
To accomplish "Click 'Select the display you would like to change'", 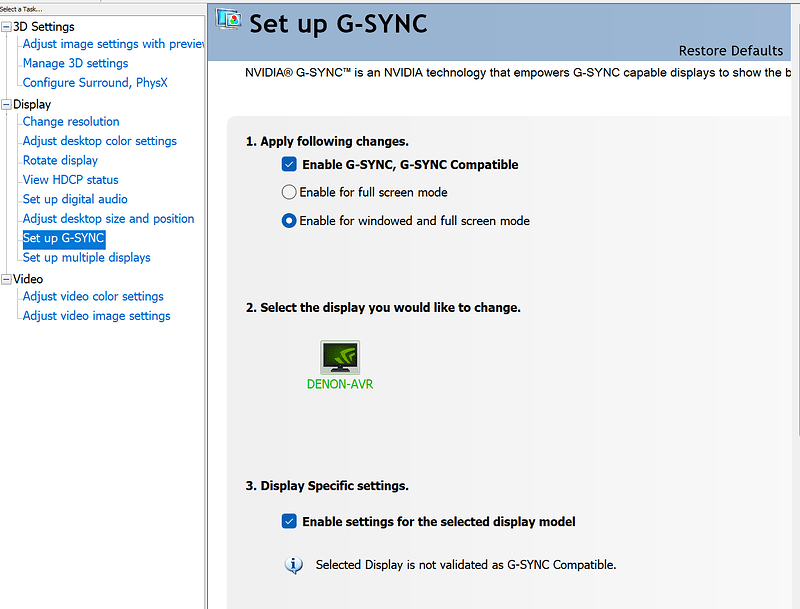I will pyautogui.click(x=383, y=308).
